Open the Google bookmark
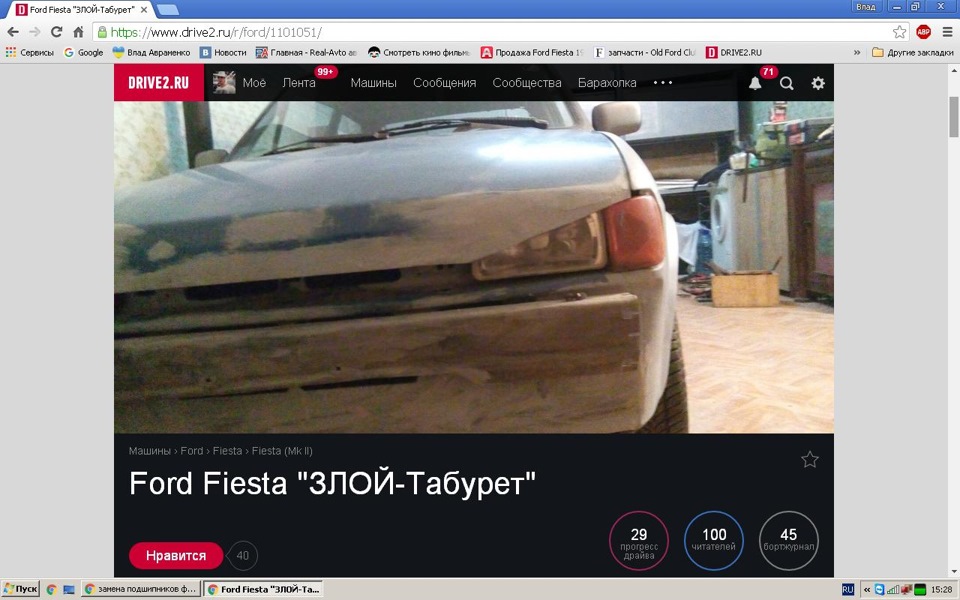Image resolution: width=960 pixels, height=600 pixels. click(84, 53)
